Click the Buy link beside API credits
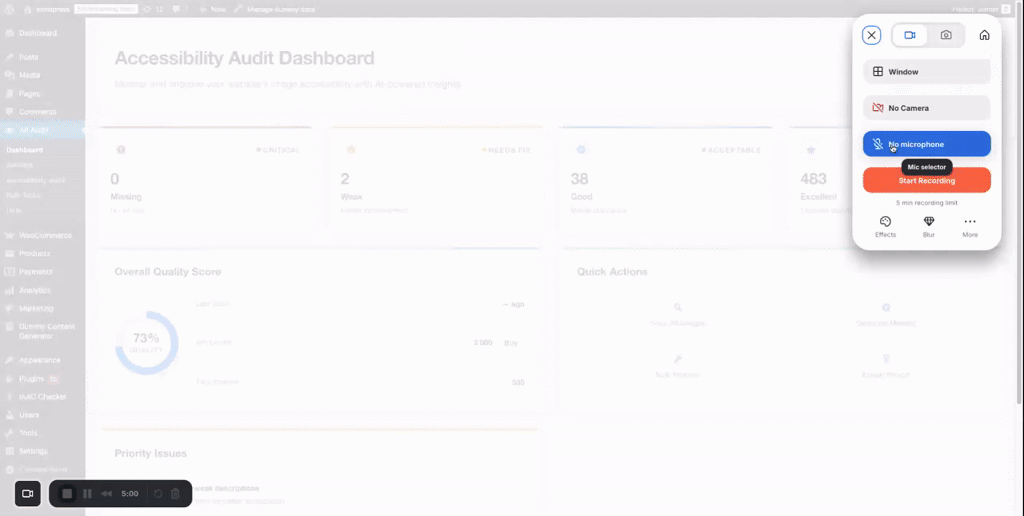This screenshot has height=516, width=1024. point(511,343)
